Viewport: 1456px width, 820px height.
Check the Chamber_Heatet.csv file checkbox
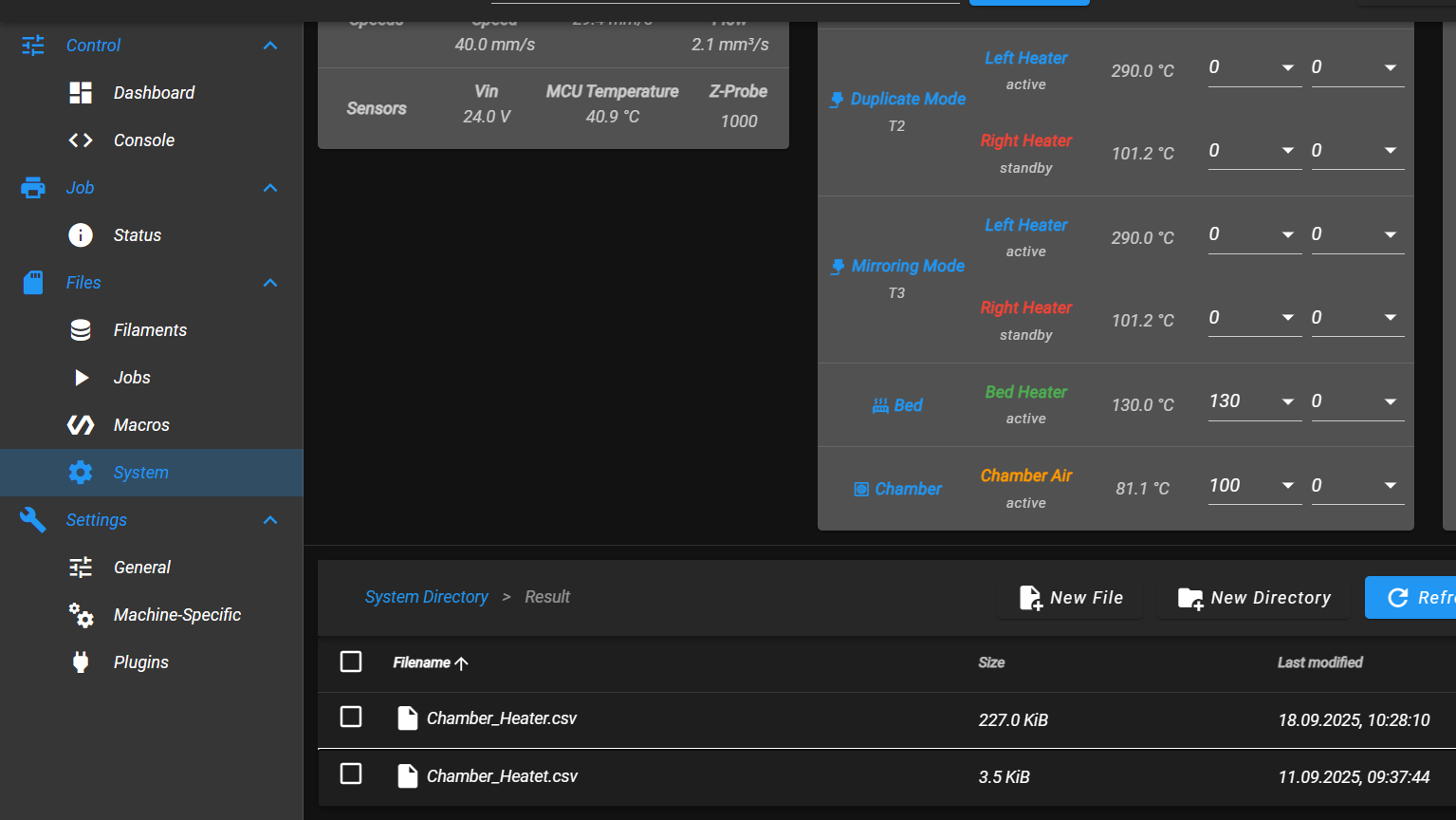click(351, 773)
